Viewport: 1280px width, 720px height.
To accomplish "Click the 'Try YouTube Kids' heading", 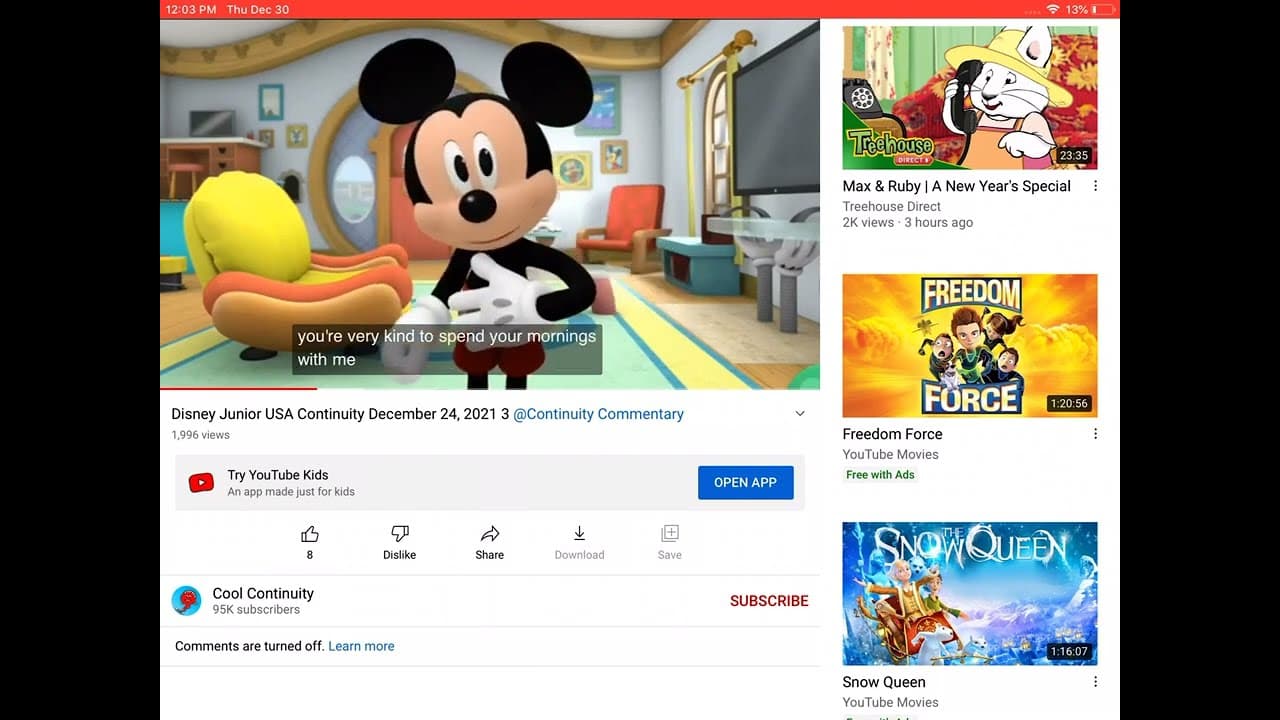I will [278, 475].
